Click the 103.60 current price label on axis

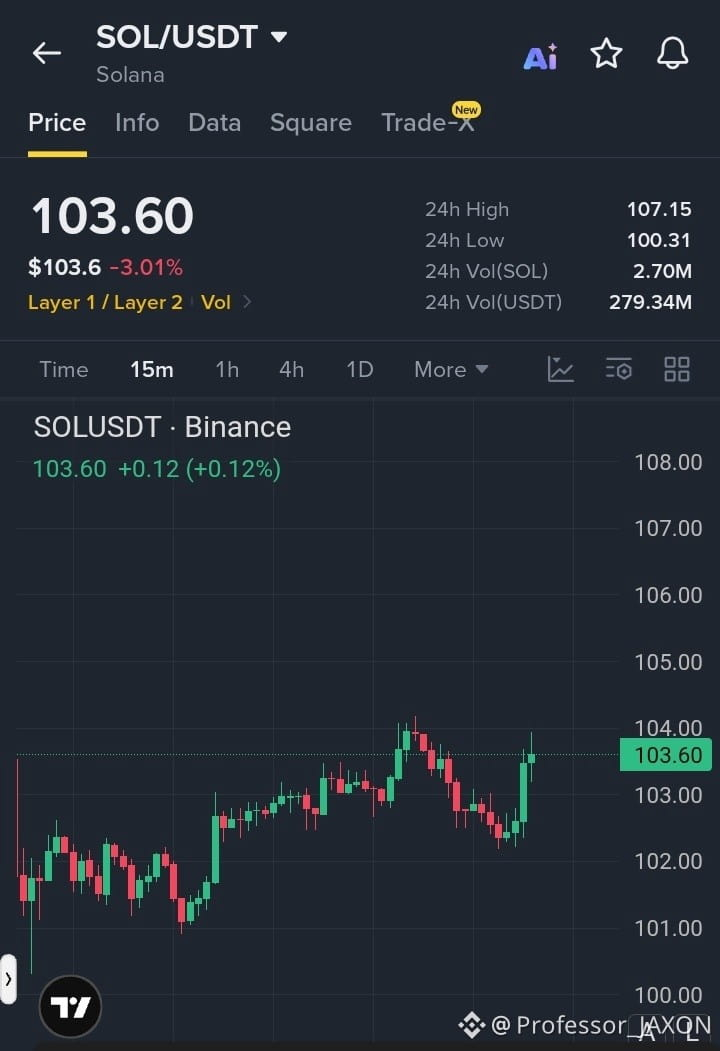point(666,755)
